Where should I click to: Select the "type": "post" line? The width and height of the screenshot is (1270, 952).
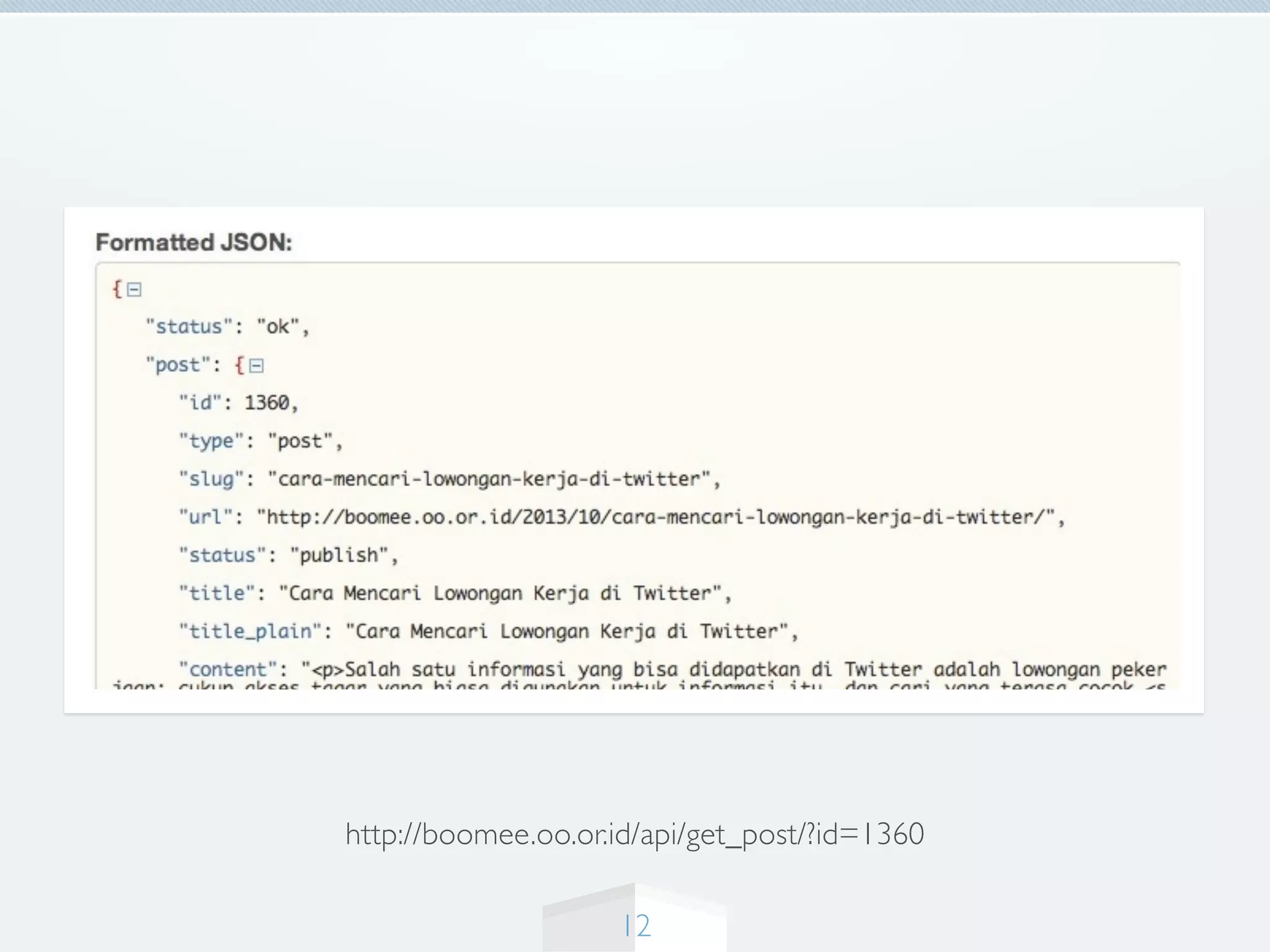[x=260, y=441]
